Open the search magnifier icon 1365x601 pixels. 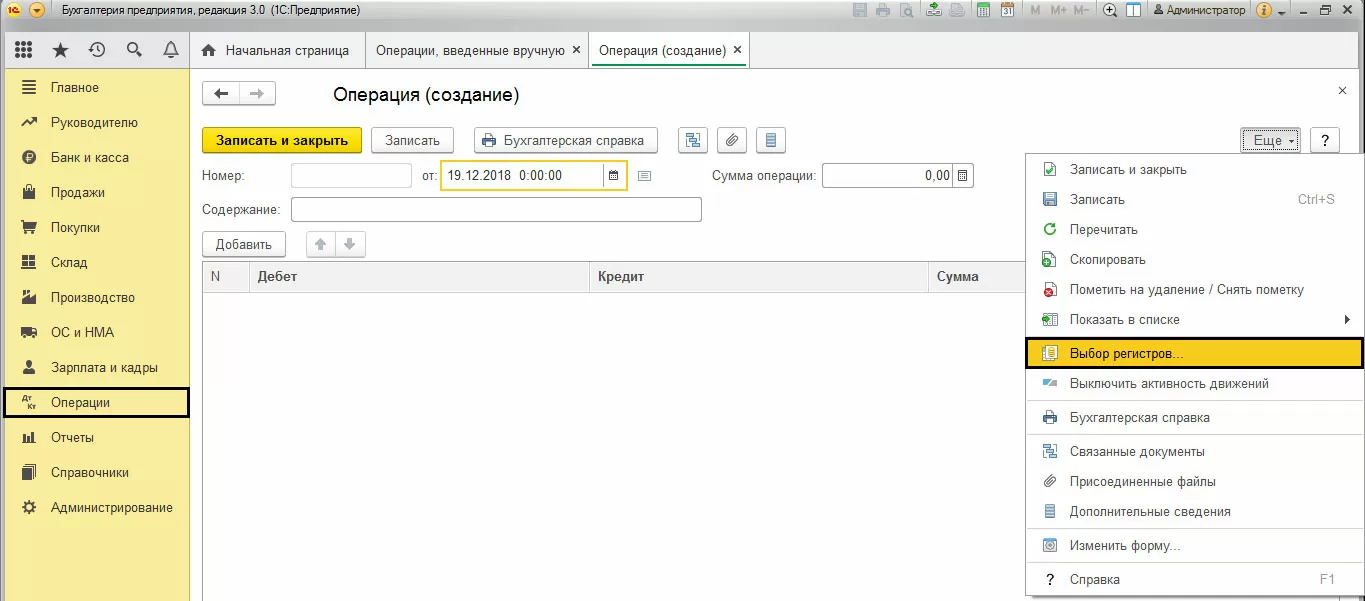[x=134, y=49]
